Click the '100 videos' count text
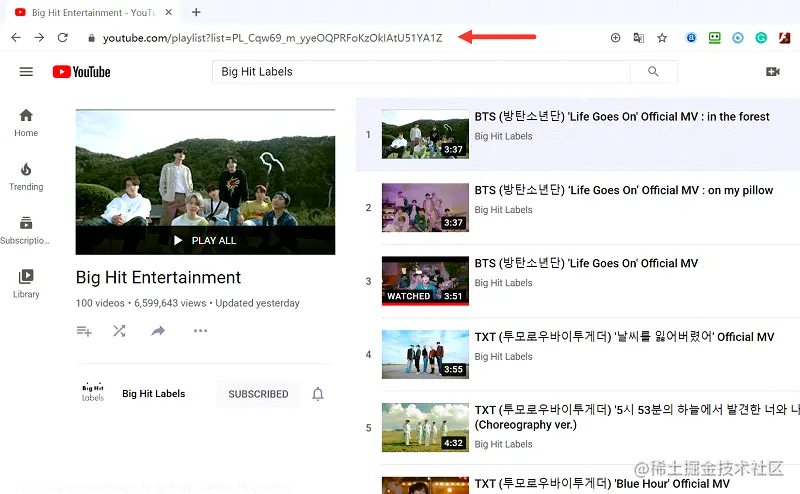800x494 pixels. point(100,303)
